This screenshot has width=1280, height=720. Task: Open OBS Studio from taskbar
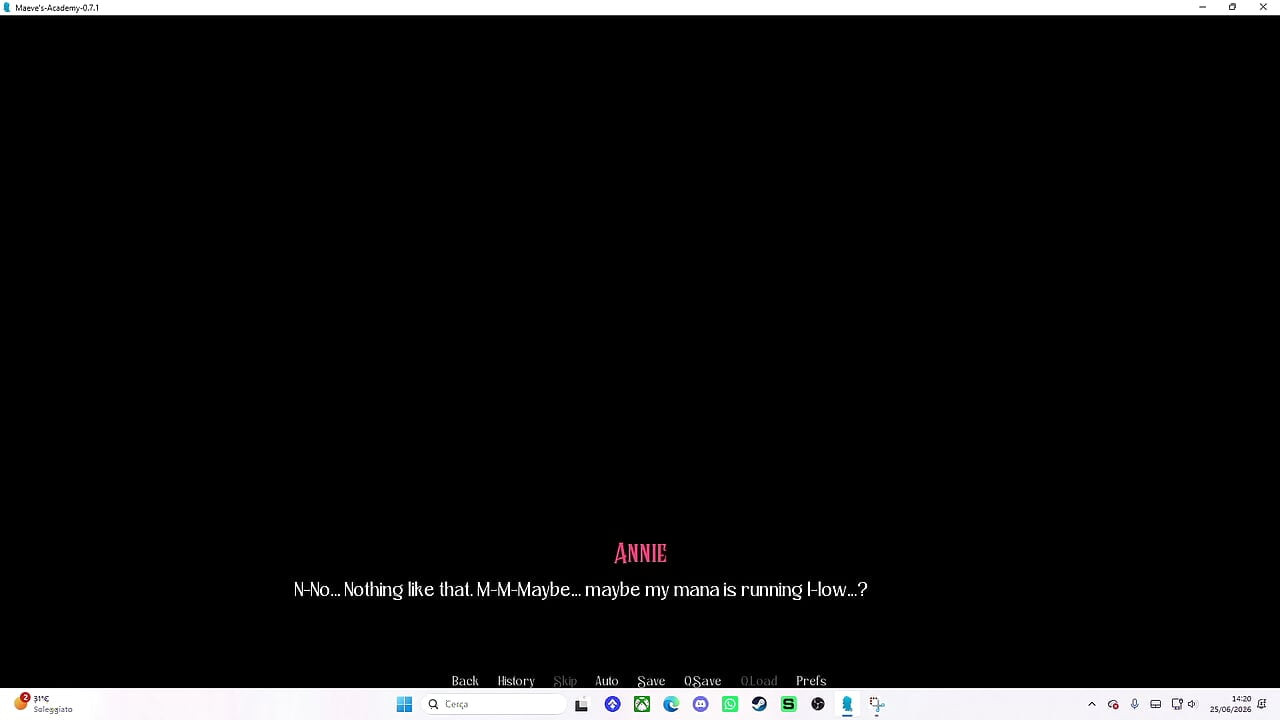pos(818,704)
